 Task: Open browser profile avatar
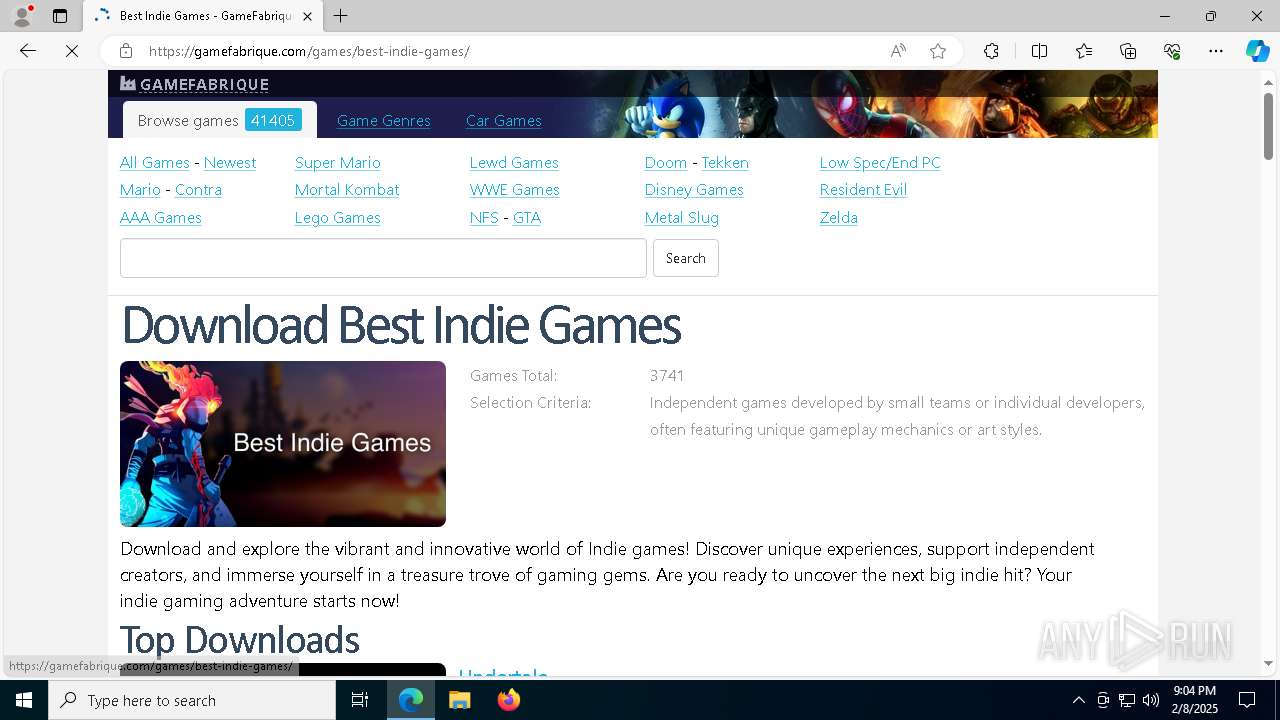[22, 16]
